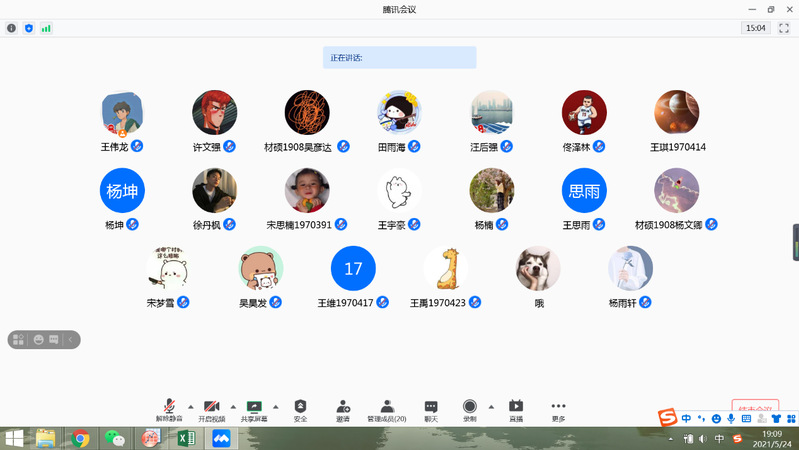Open the 聊天 chat panel
This screenshot has height=450, width=799.
click(x=431, y=410)
